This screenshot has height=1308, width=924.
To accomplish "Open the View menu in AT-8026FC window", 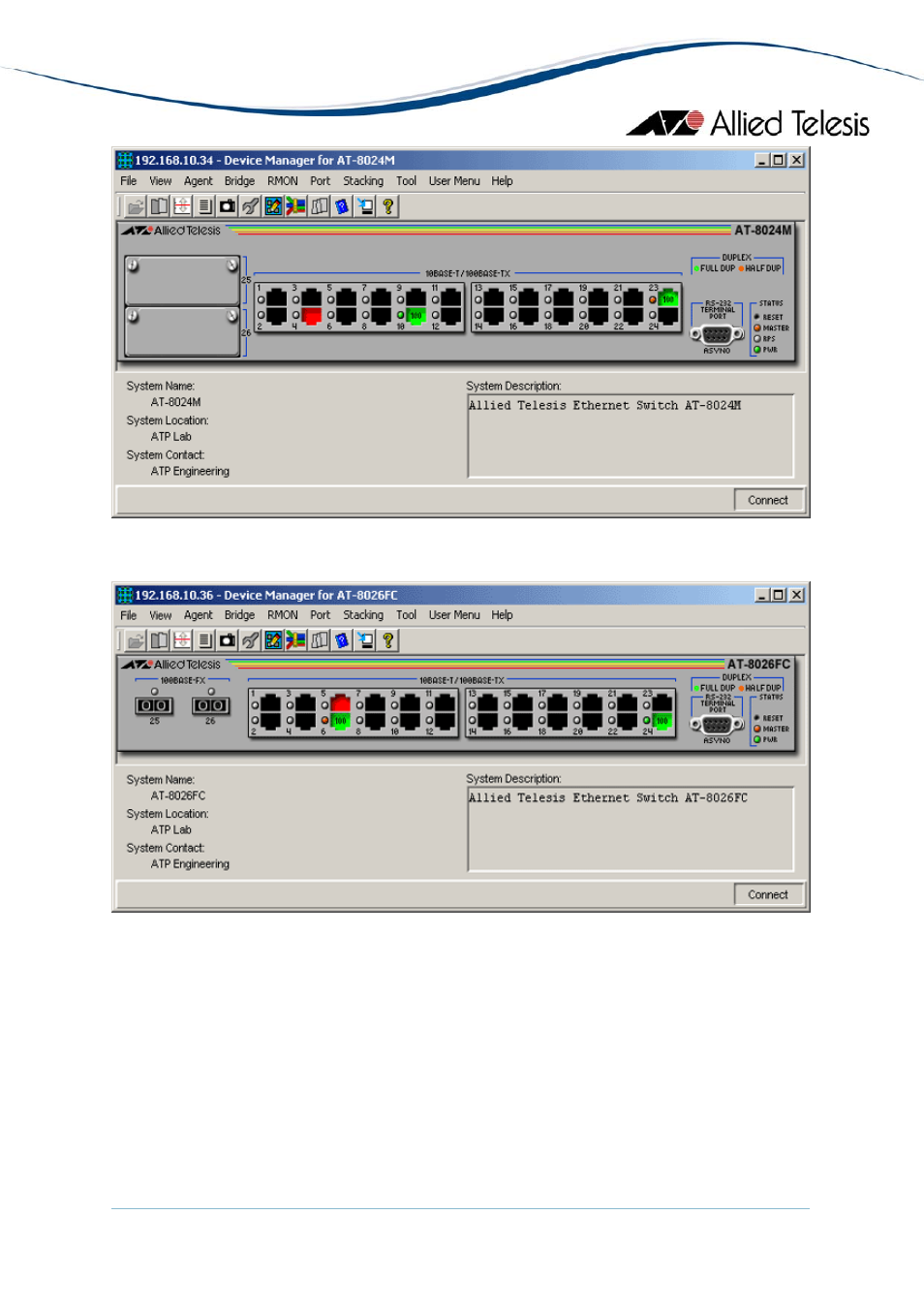I will [161, 615].
